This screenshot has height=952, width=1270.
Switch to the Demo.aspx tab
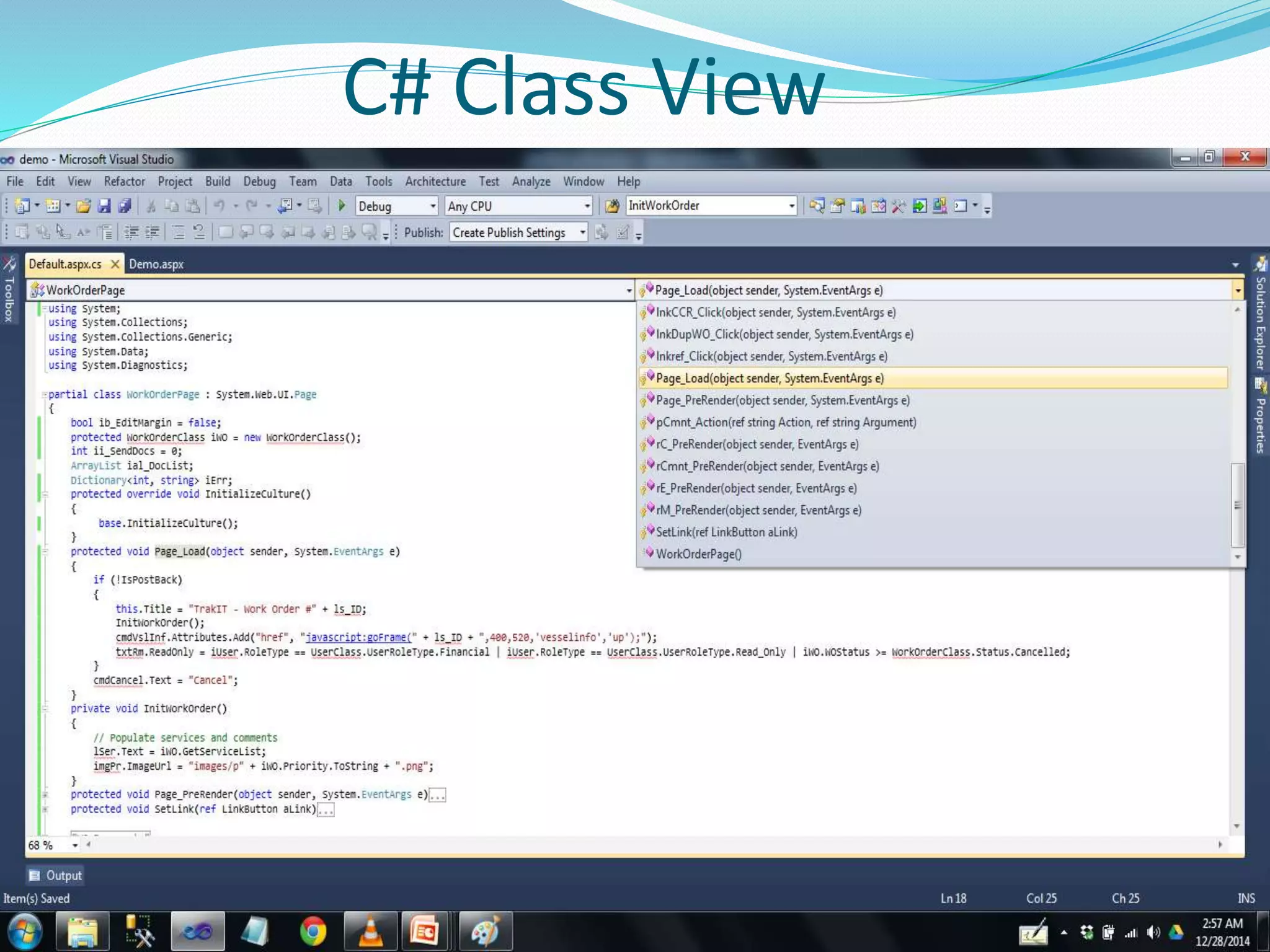point(156,264)
